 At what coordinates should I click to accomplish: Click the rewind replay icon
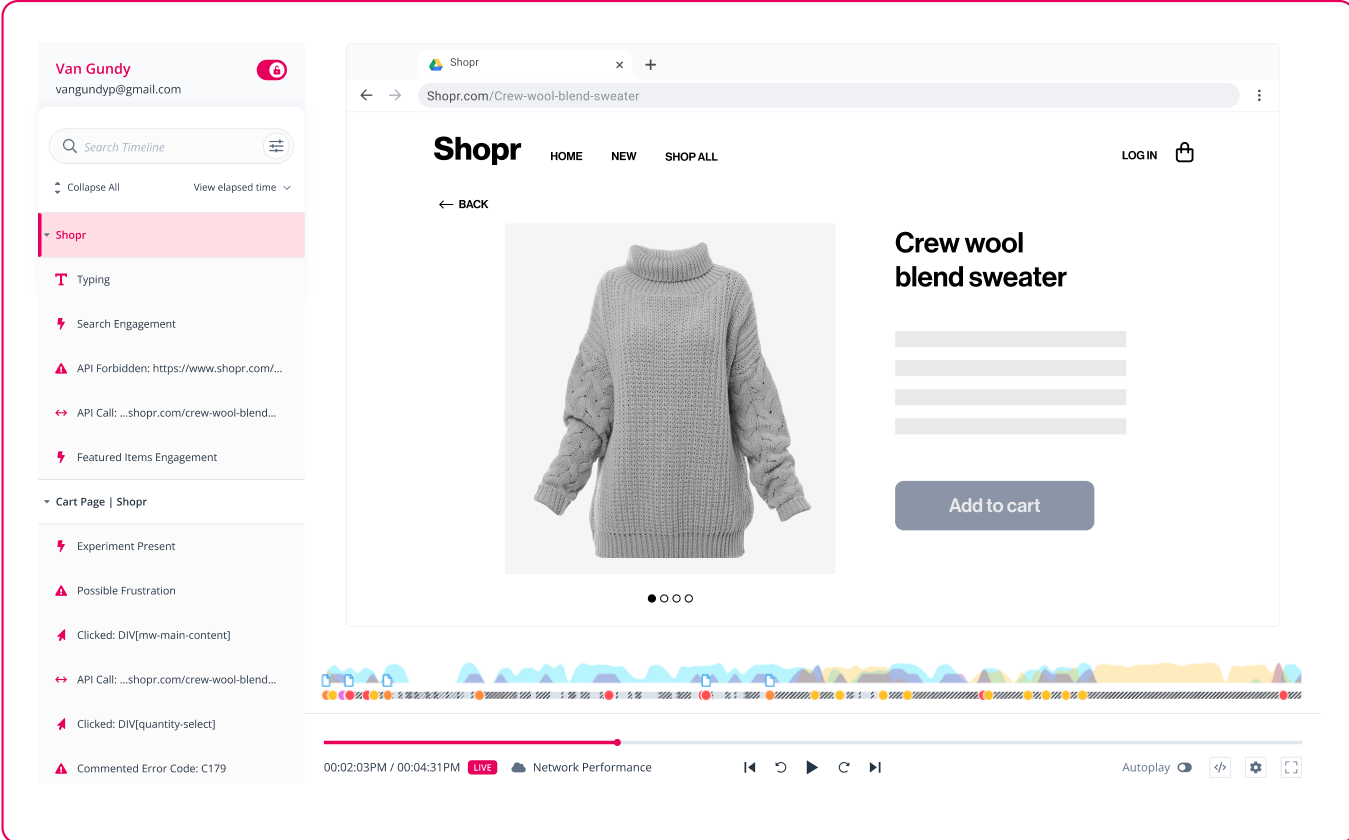pyautogui.click(x=781, y=767)
